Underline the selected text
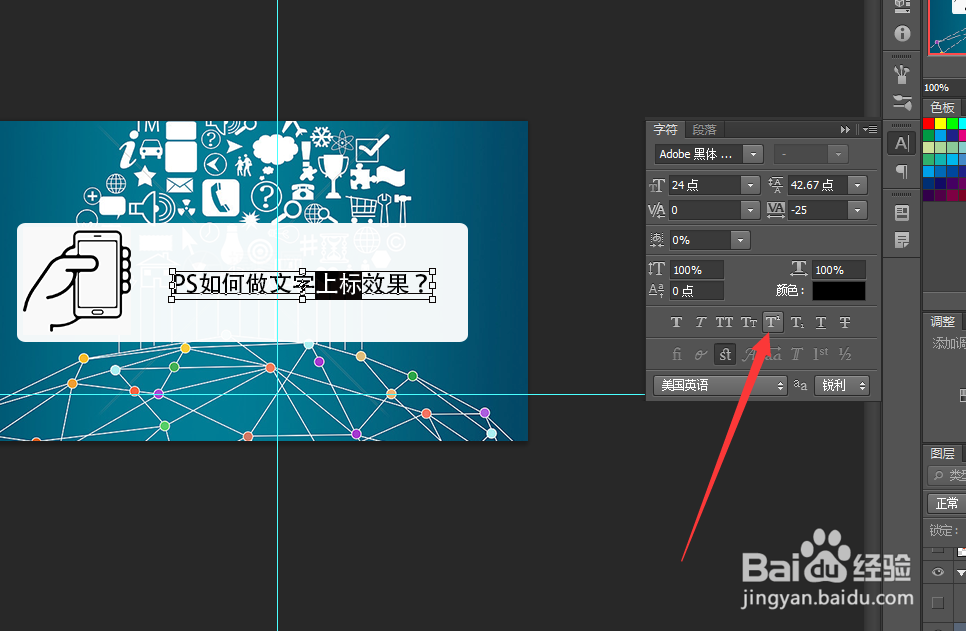This screenshot has width=966, height=631. pos(821,322)
